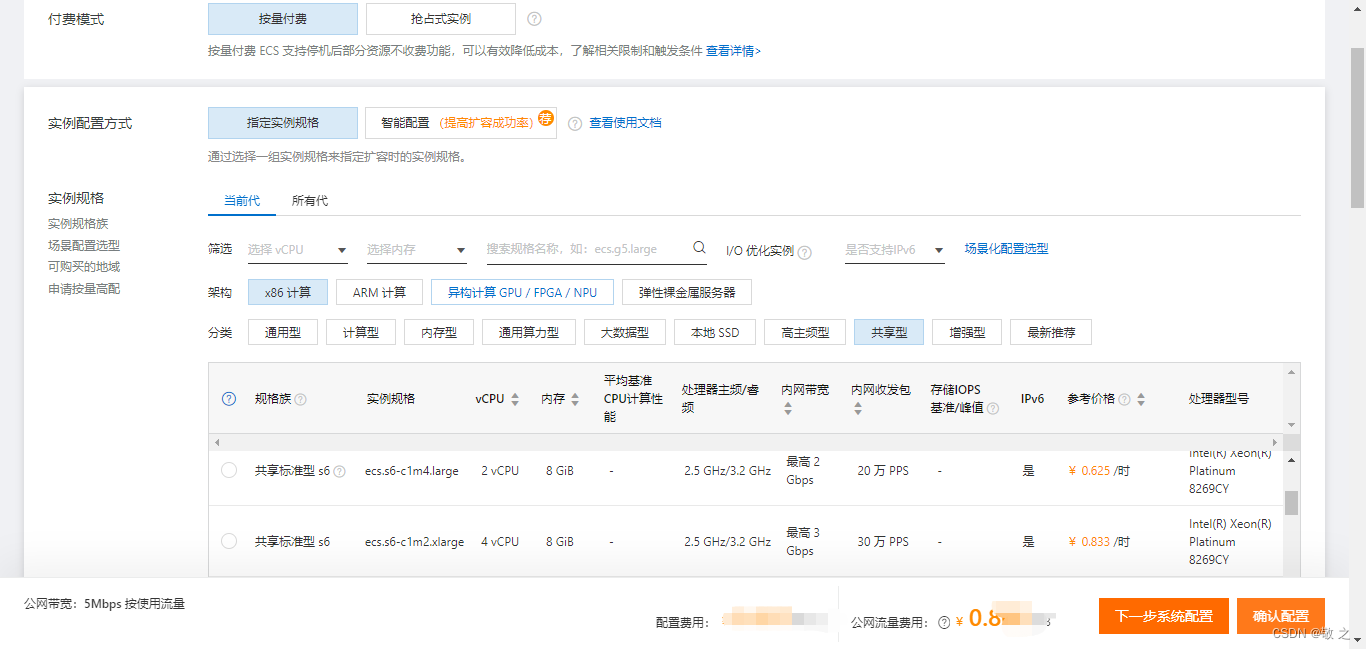This screenshot has width=1366, height=649.
Task: Click 荐 badge on 智能配置 button
Action: coord(546,118)
